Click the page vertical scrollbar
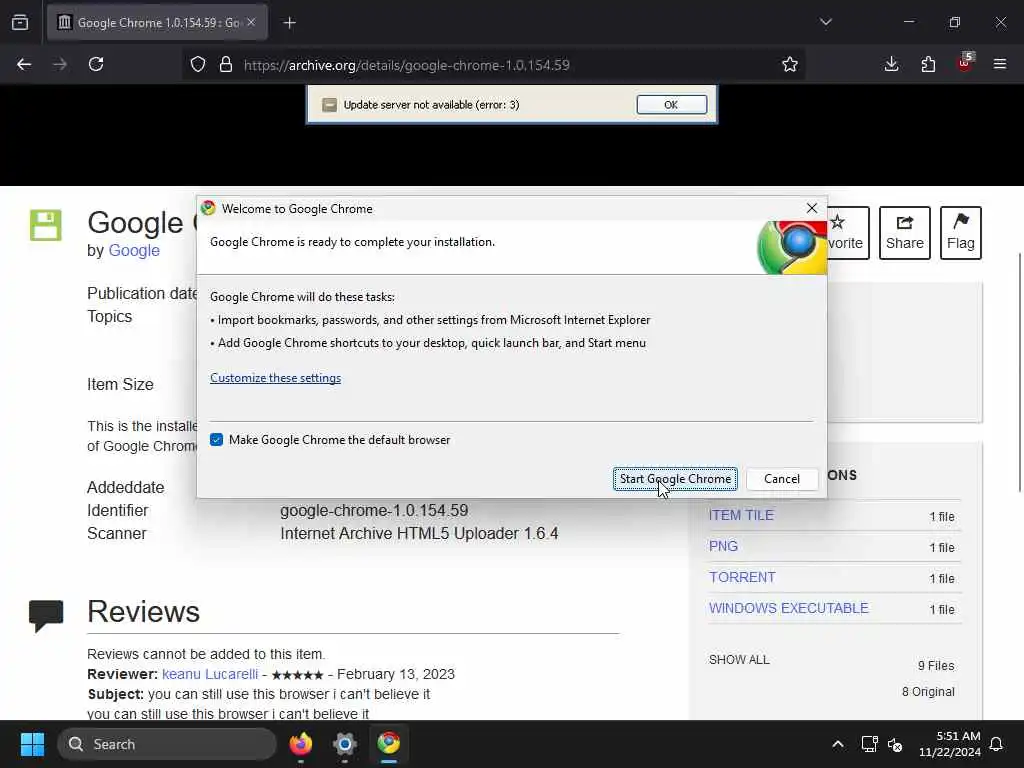 [1020, 372]
